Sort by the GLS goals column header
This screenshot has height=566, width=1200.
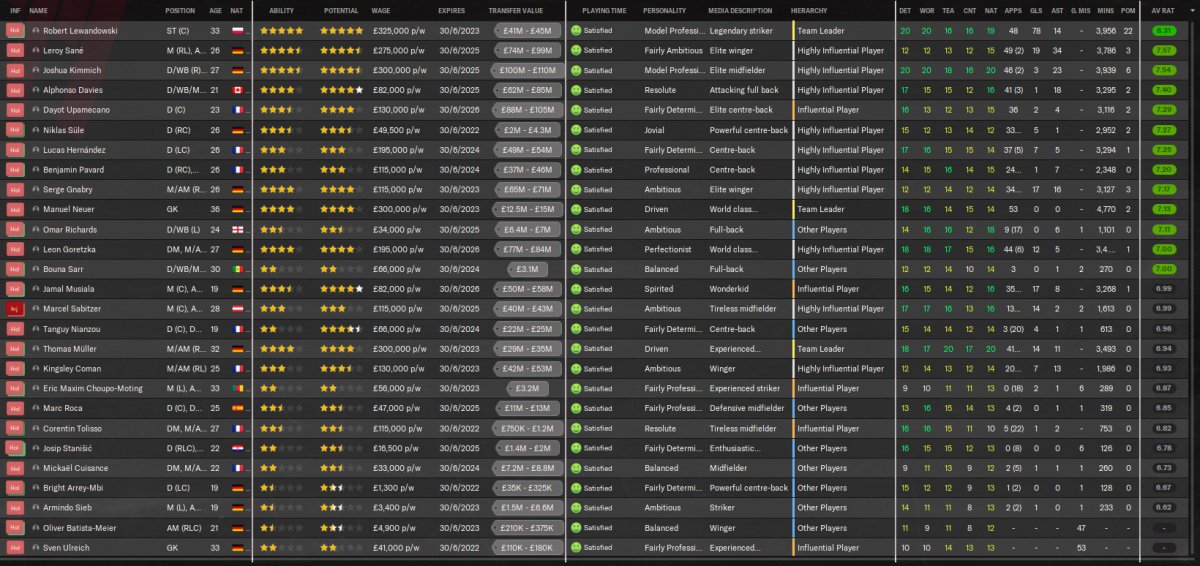[x=1038, y=10]
